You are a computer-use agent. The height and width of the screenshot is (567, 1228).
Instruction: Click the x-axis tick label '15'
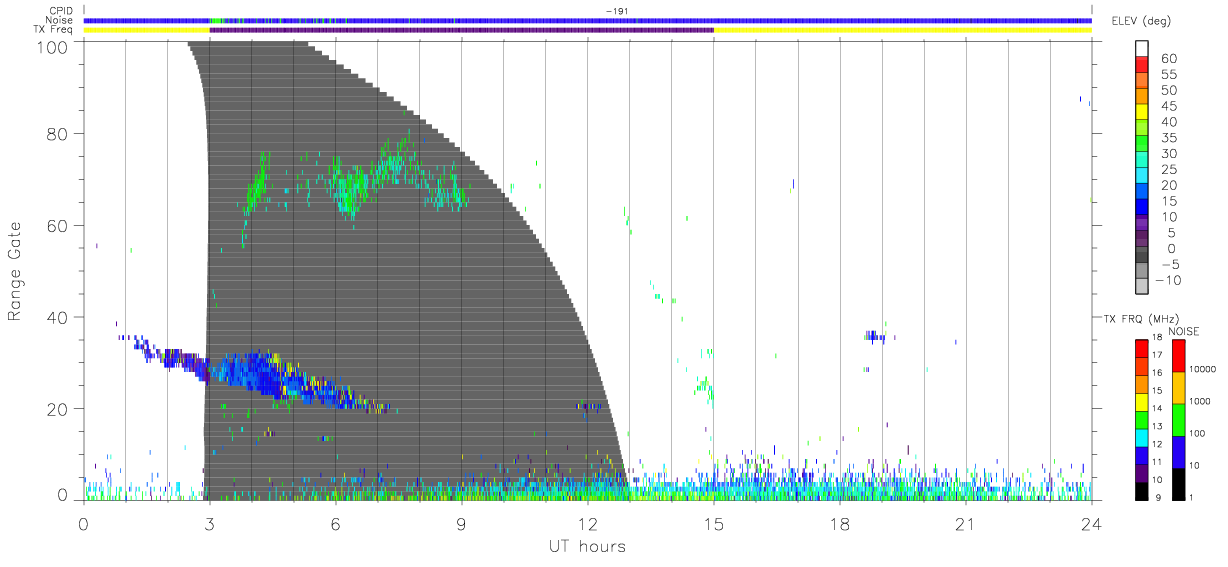pyautogui.click(x=713, y=524)
